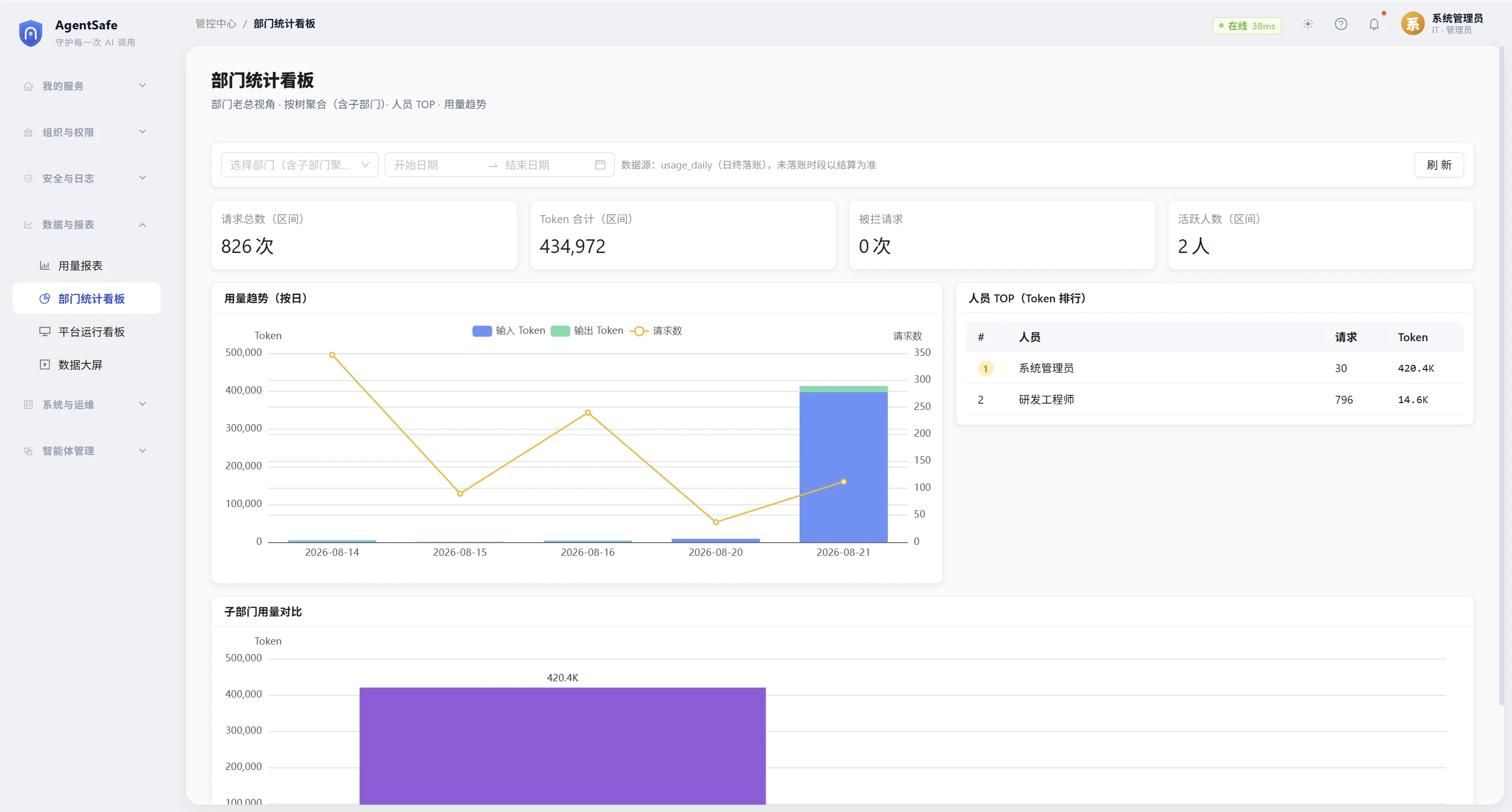
Task: Sort by the 请求 column header
Action: coord(1345,338)
